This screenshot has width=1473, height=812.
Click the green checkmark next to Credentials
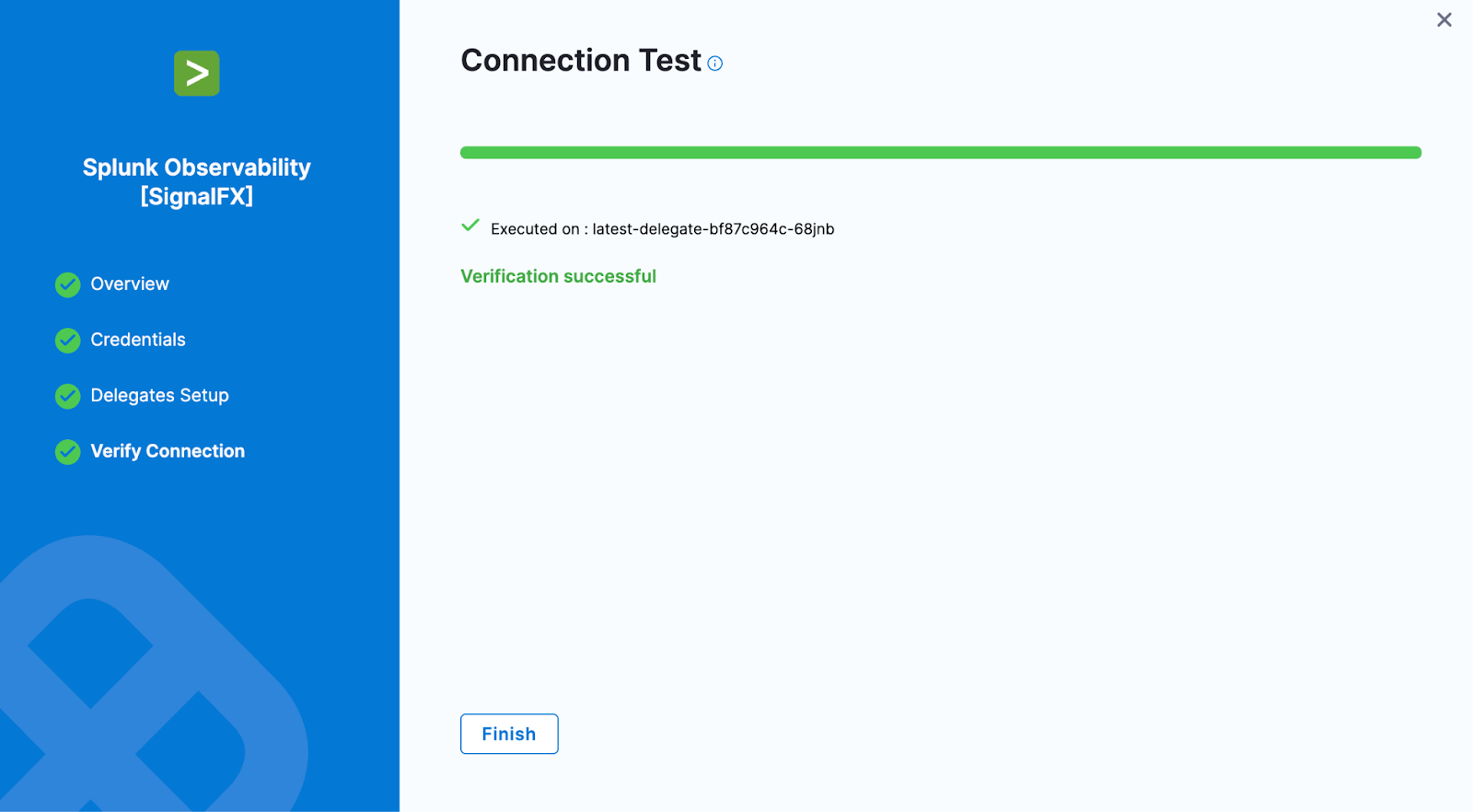(67, 341)
